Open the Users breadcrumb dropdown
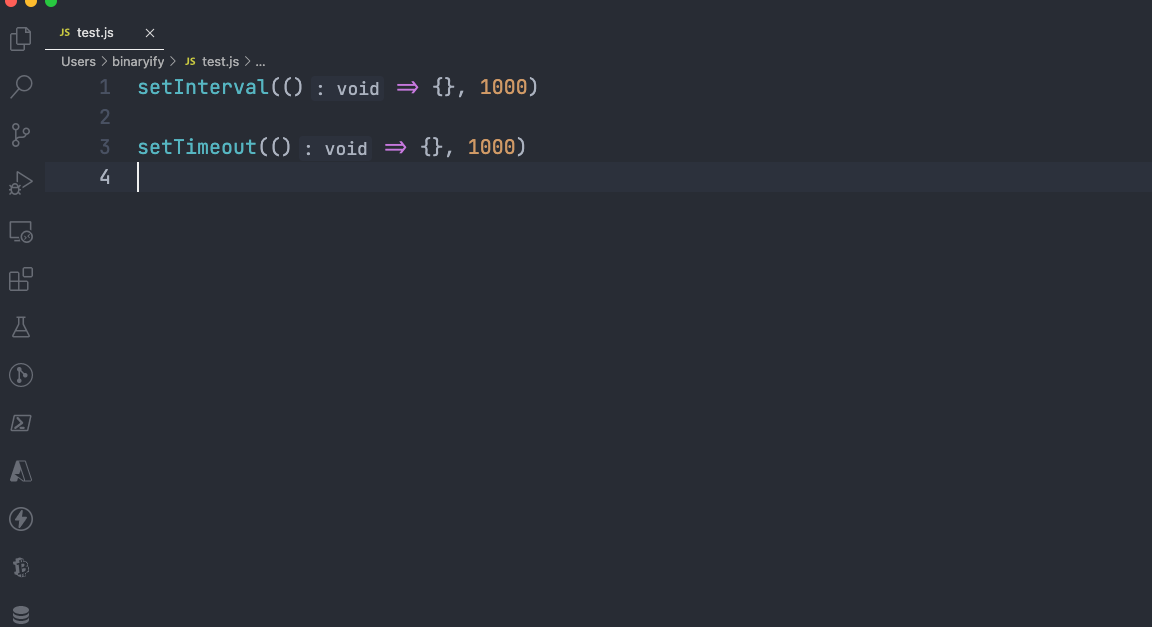Viewport: 1152px width, 627px height. [x=77, y=61]
